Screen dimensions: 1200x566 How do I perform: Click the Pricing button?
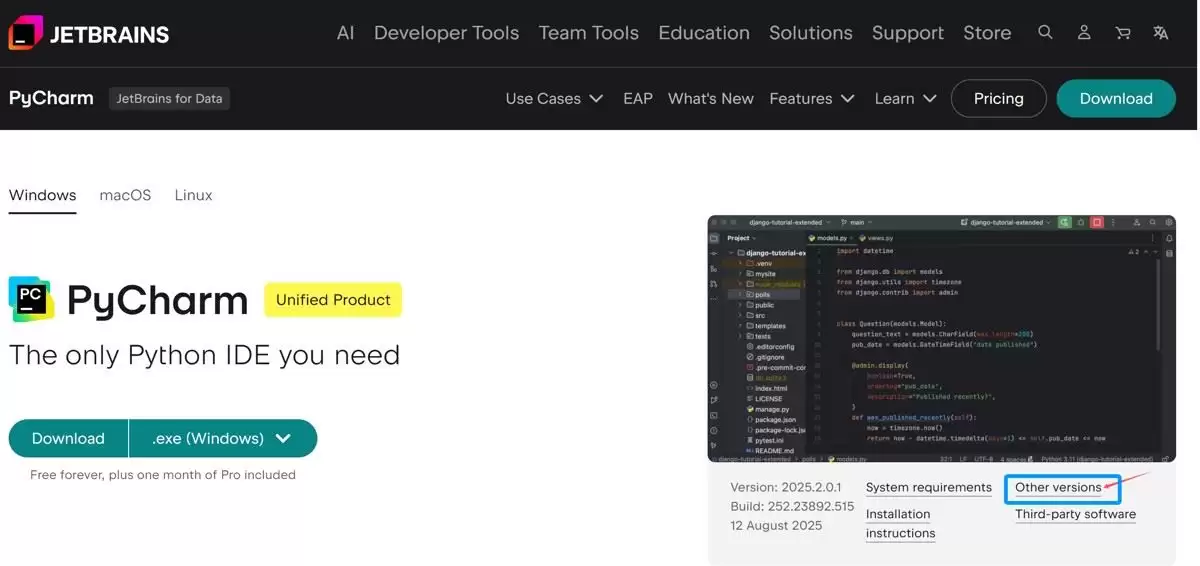click(998, 98)
